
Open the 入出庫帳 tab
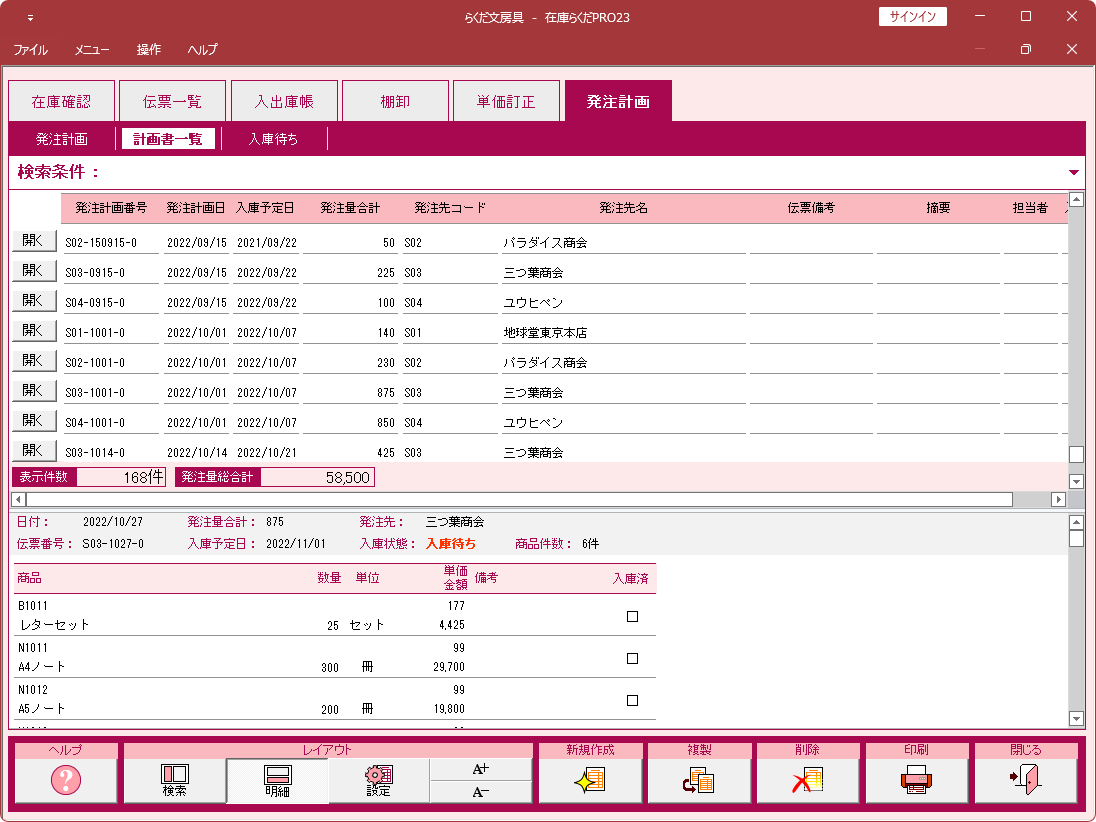click(284, 101)
